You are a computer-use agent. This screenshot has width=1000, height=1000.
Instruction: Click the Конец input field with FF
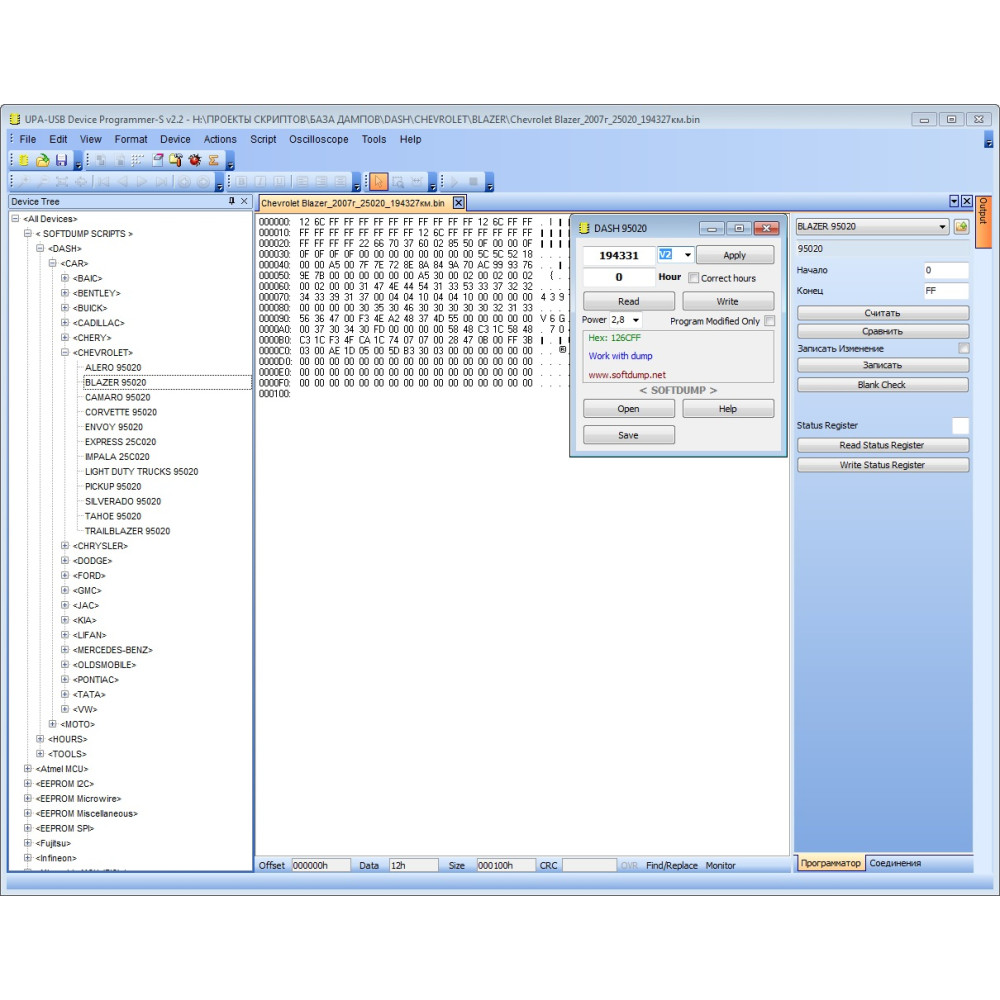(x=946, y=291)
